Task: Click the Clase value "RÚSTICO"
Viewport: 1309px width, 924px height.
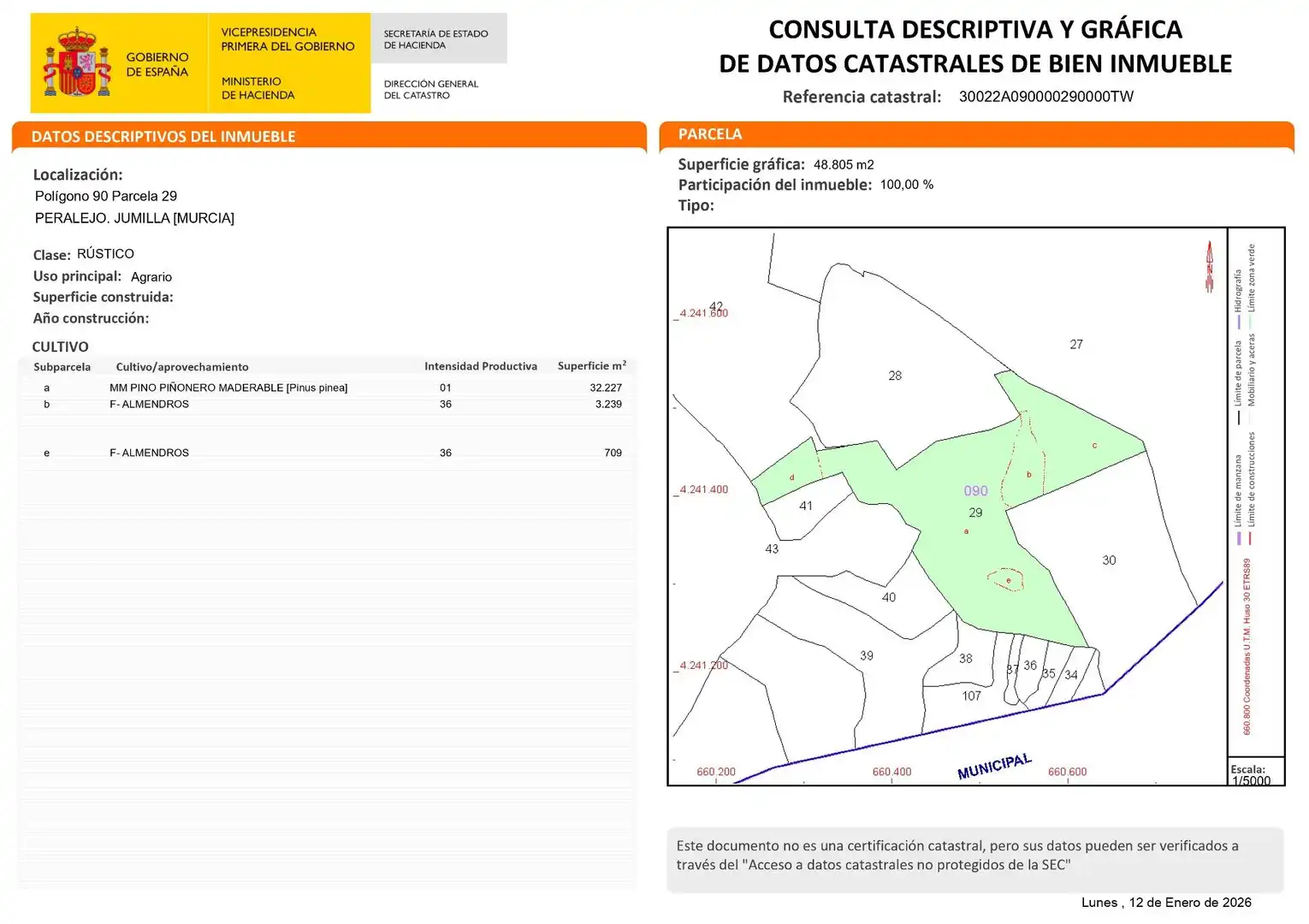Action: pyautogui.click(x=105, y=253)
